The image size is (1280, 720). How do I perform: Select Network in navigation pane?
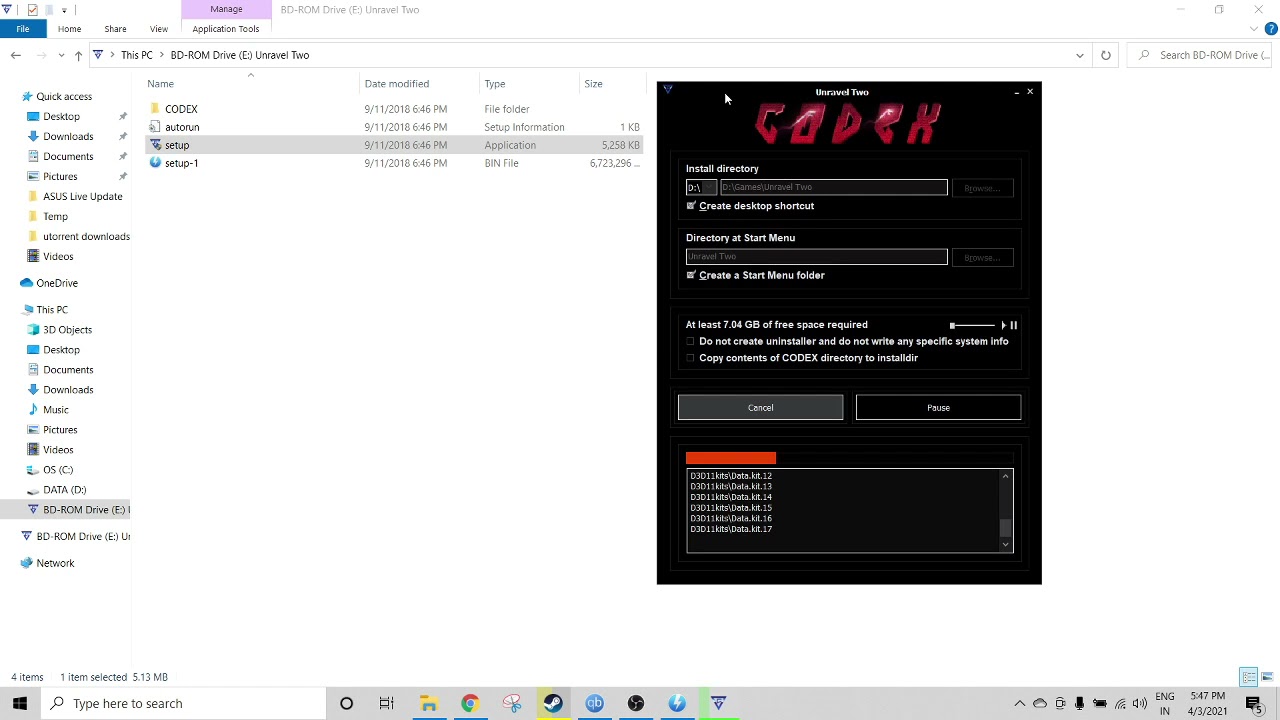pos(55,563)
